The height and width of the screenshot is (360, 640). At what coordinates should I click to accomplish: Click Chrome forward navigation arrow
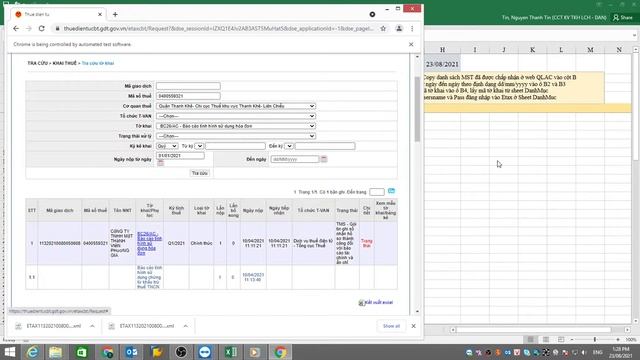29,29
